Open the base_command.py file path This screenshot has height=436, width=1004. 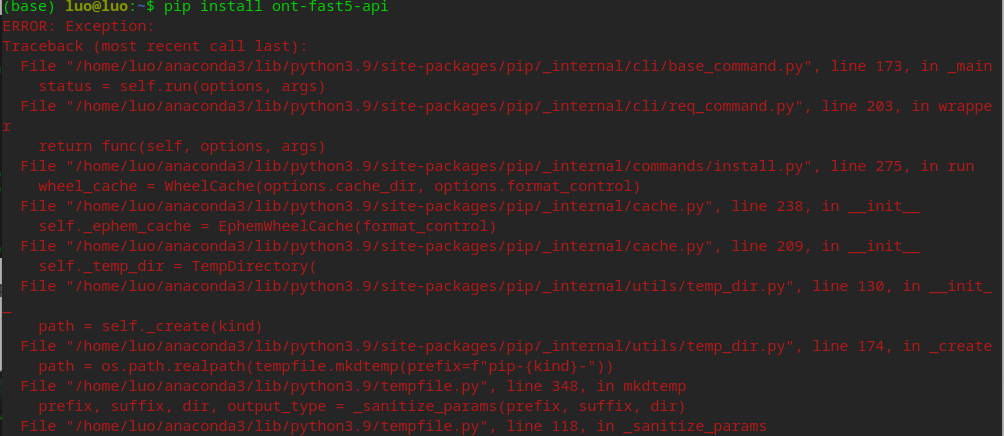pos(437,67)
